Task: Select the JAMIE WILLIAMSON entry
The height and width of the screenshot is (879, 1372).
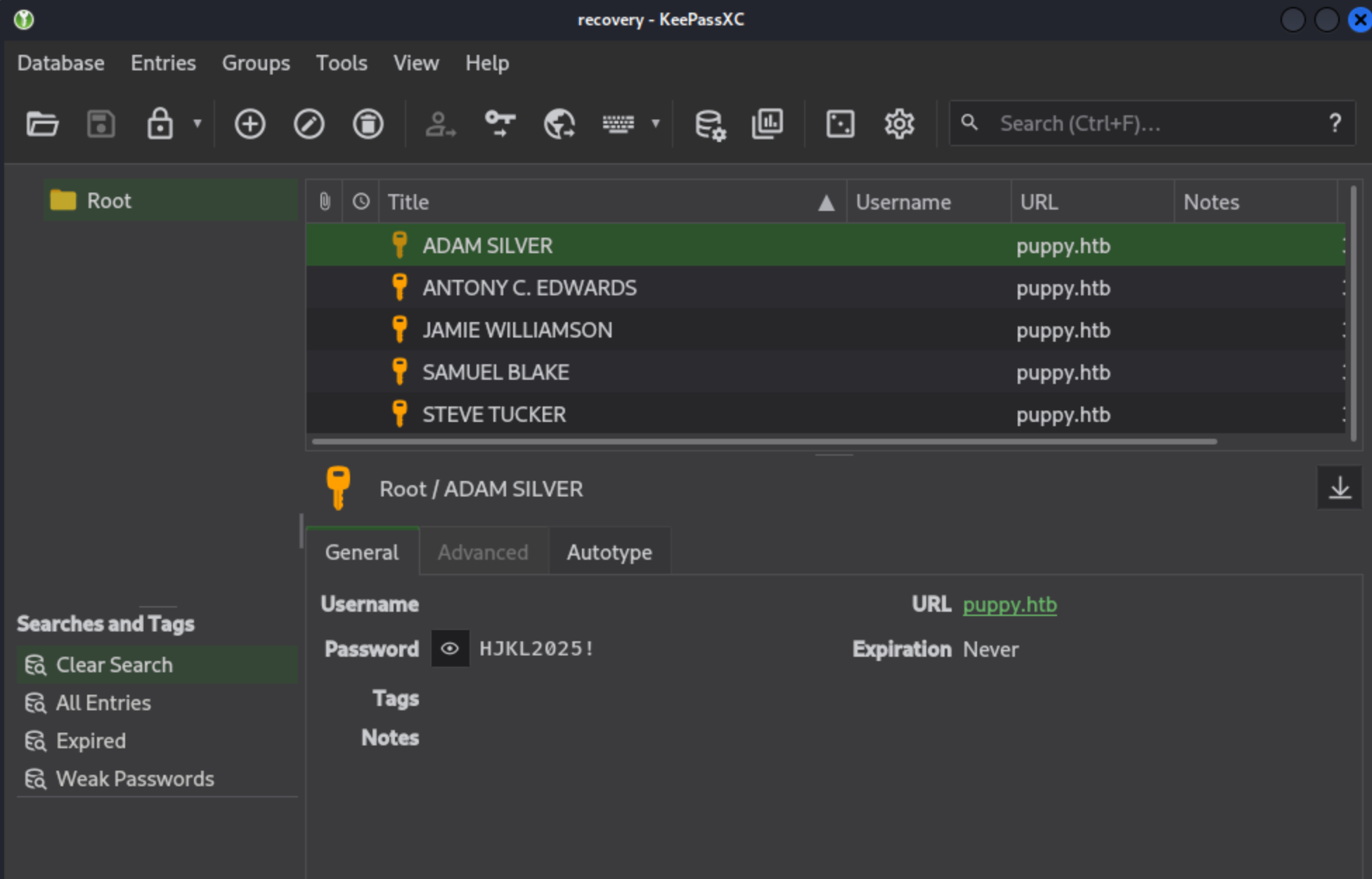Action: pos(517,330)
